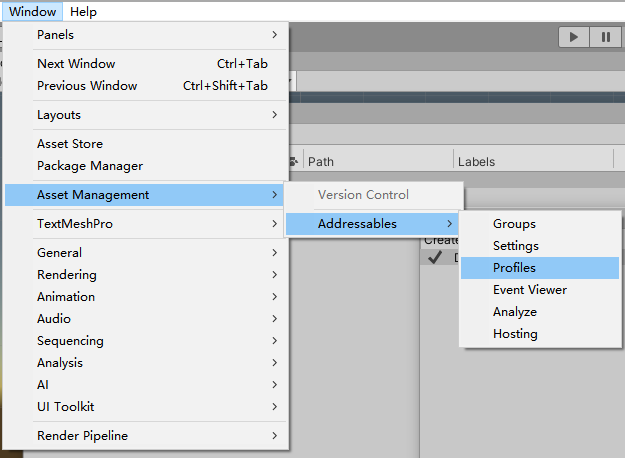
Task: Select the Addressables submenu entry
Action: pos(372,224)
